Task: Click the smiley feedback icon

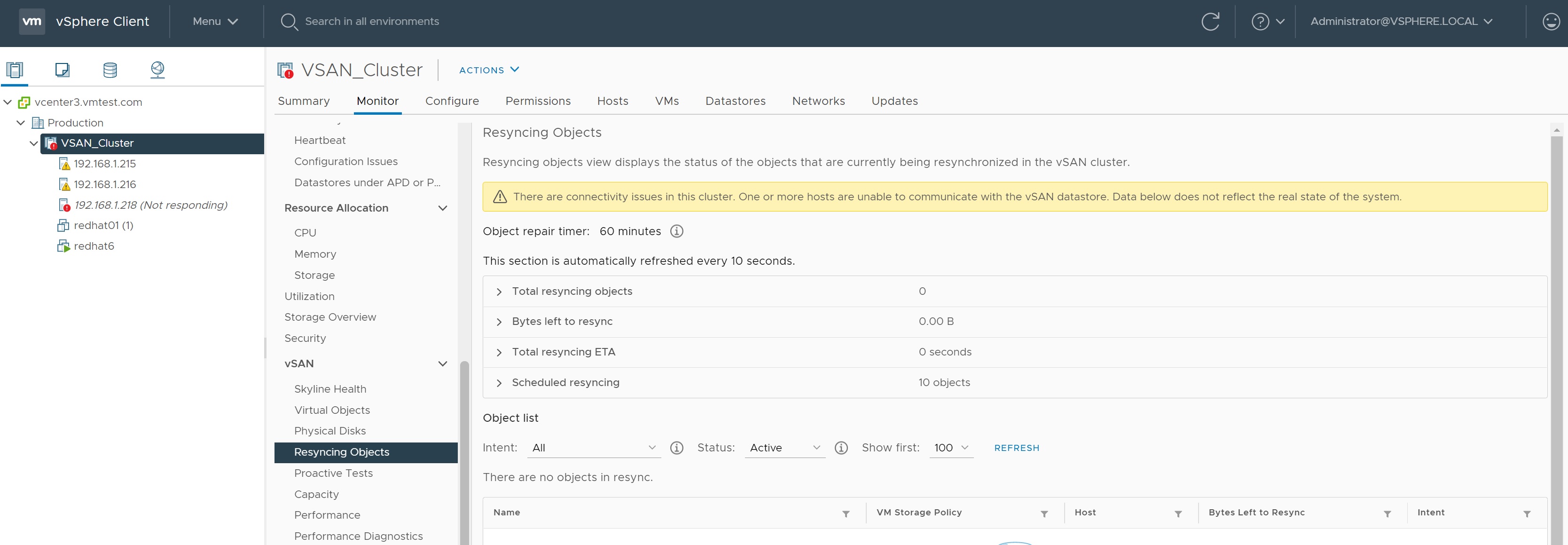Action: tap(1551, 21)
